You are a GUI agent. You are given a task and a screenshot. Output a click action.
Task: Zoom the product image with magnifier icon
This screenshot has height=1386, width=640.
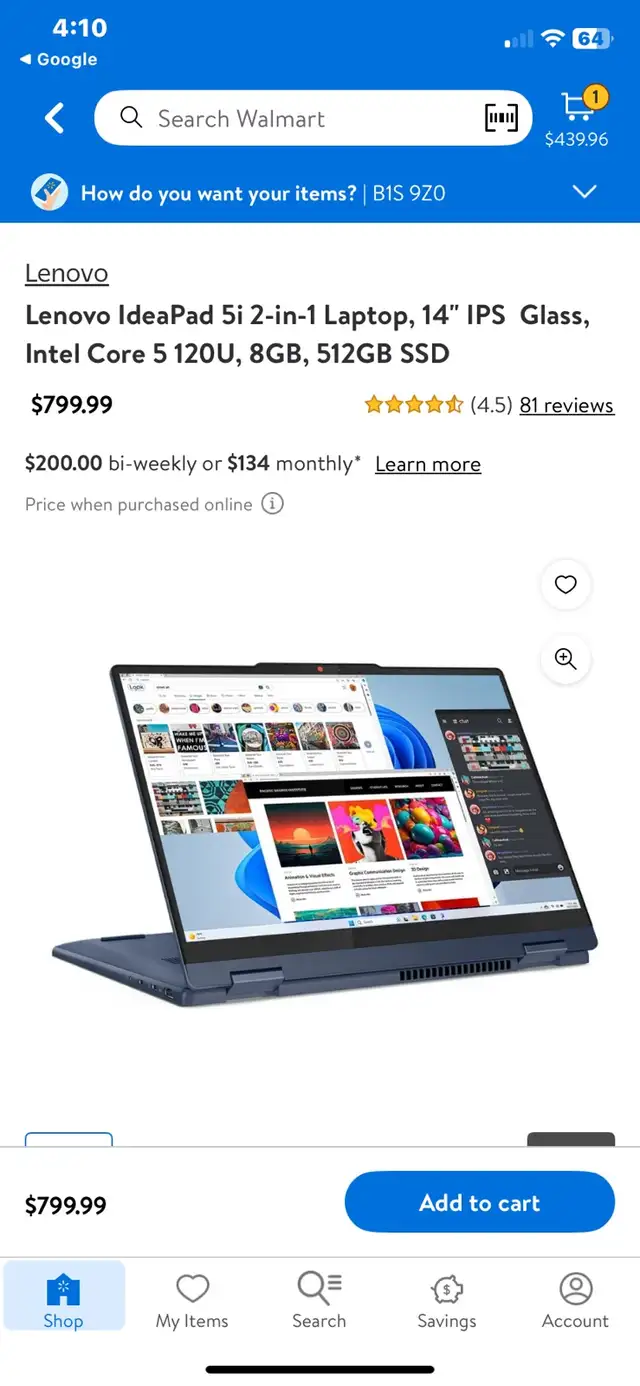[566, 659]
